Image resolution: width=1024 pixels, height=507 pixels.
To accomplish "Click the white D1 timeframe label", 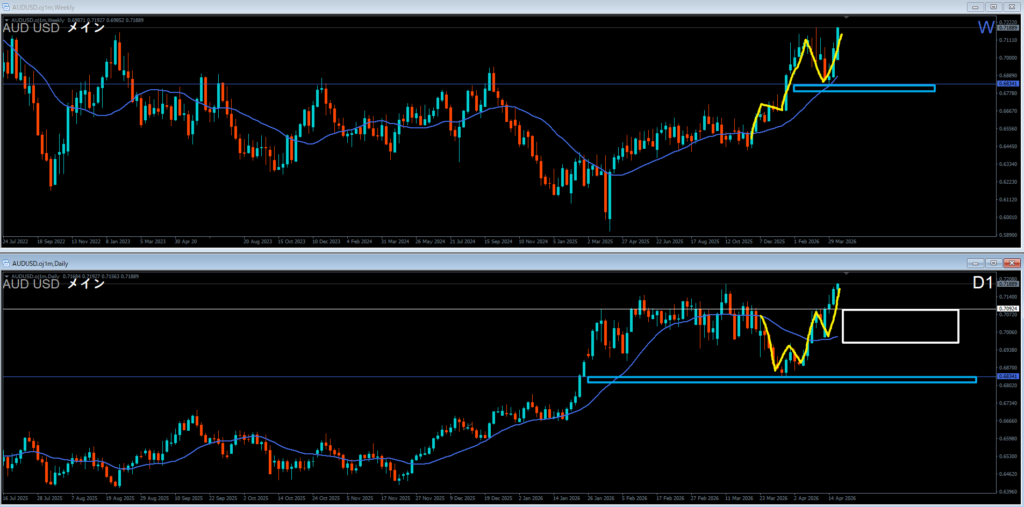I will 982,284.
